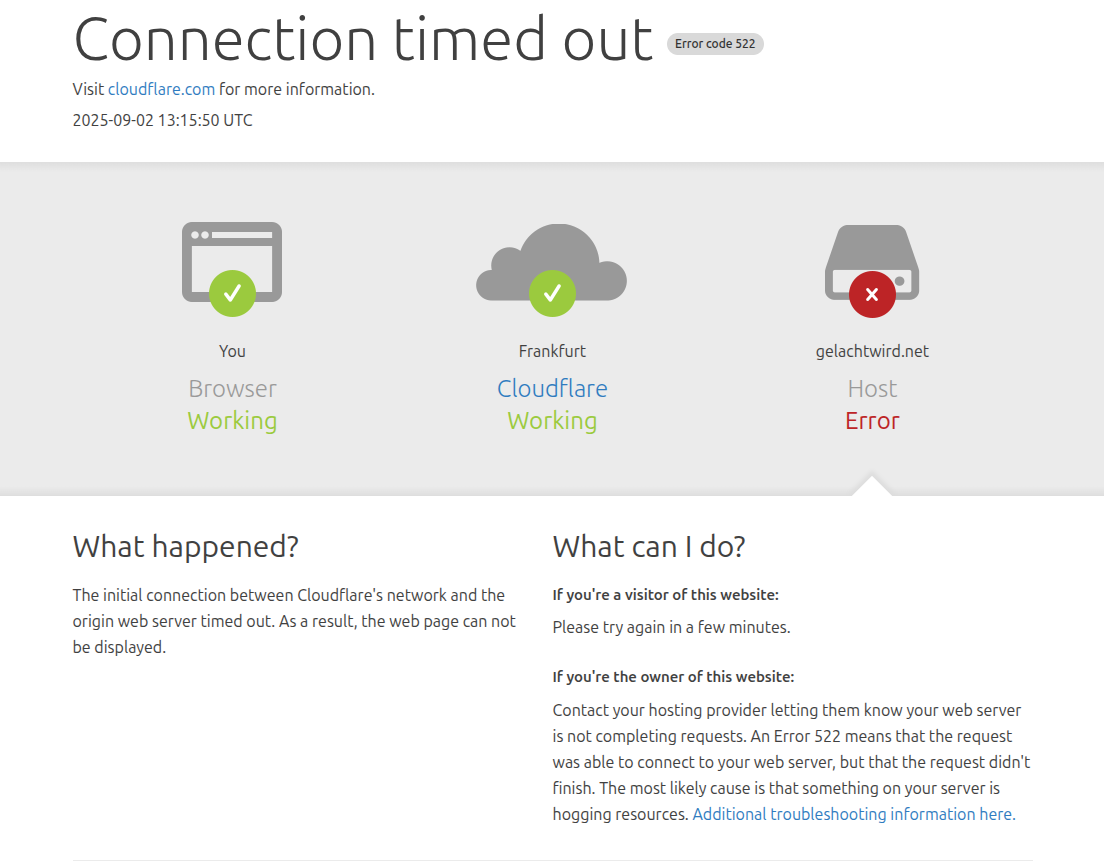Click the white pointer triangle below Host
The image size is (1104, 864).
tap(872, 487)
